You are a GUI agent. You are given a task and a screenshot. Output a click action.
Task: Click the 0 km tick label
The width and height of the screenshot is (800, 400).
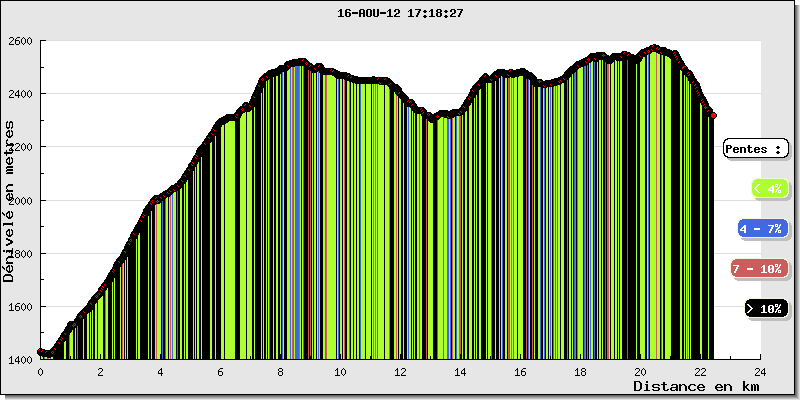[40, 371]
